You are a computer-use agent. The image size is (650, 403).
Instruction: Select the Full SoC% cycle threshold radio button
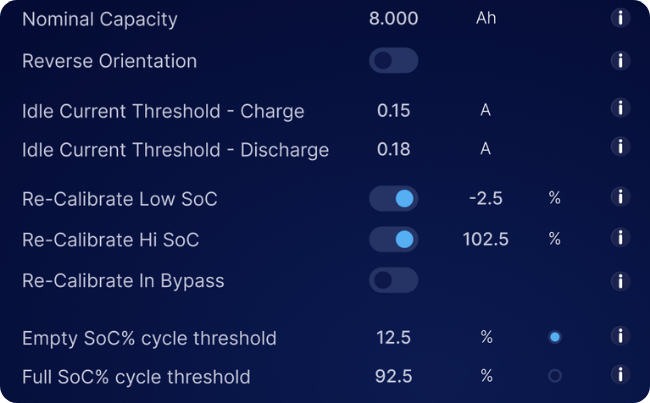(x=555, y=377)
